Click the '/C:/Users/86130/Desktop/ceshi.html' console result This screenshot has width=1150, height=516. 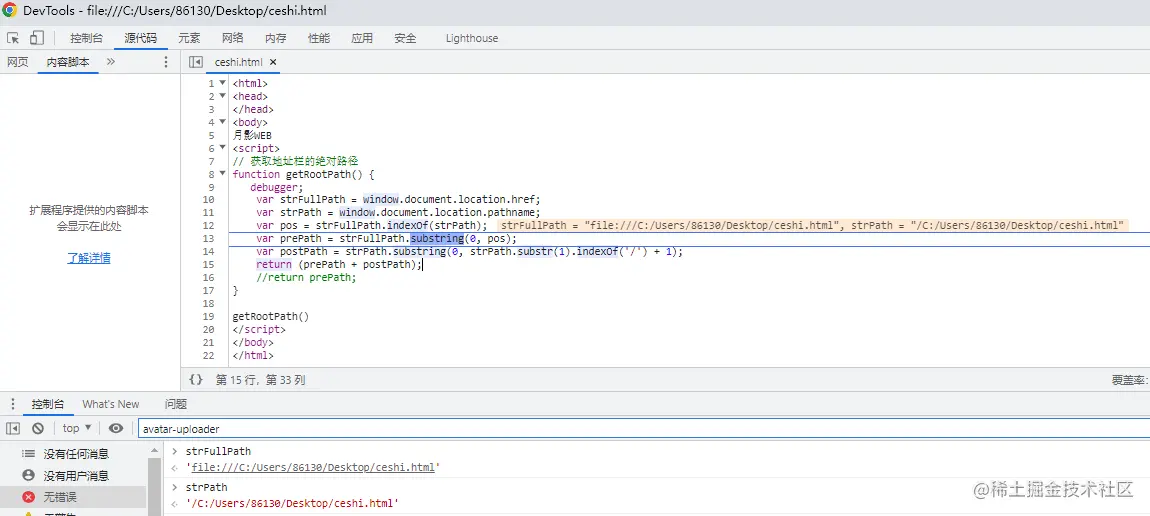point(292,504)
